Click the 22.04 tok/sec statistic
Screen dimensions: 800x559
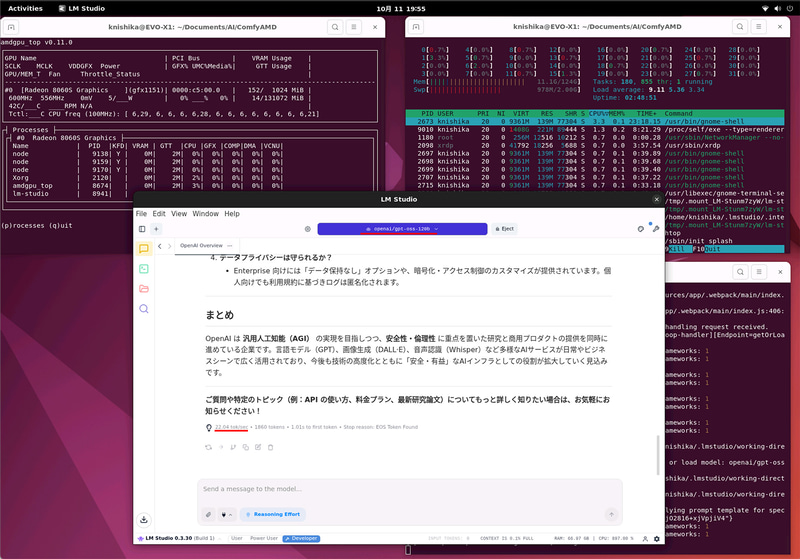(x=231, y=427)
